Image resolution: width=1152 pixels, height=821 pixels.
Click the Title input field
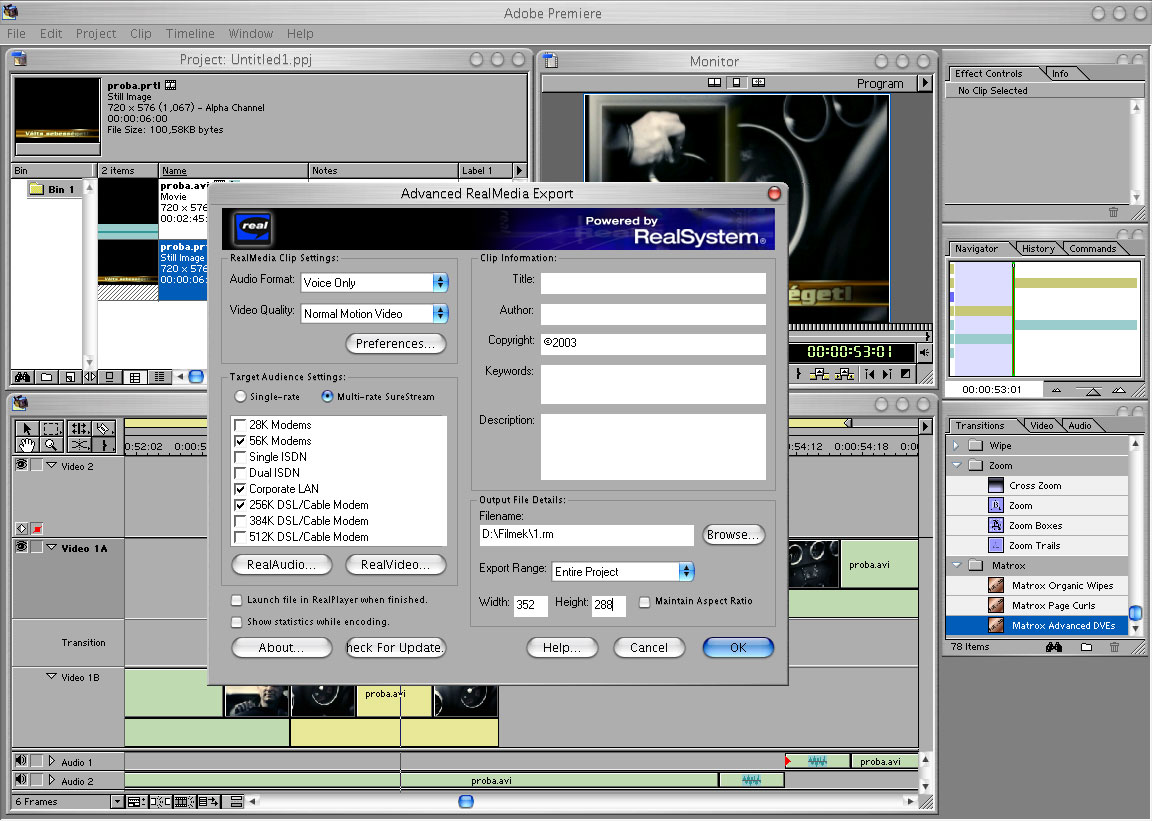(653, 283)
